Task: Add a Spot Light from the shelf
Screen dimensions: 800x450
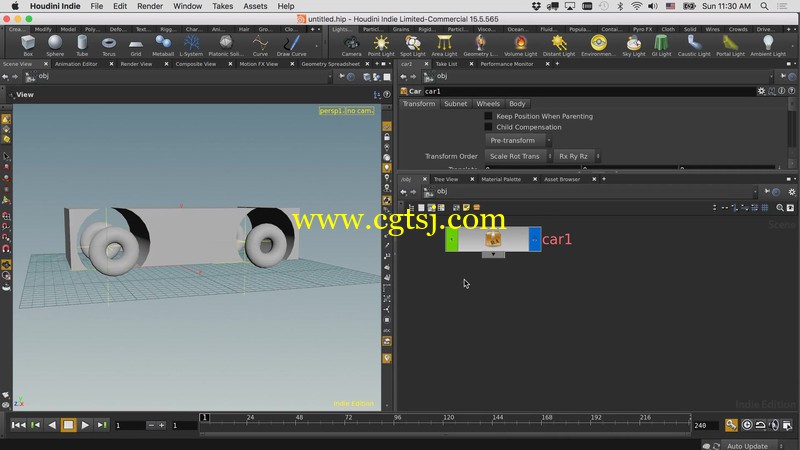Action: (x=413, y=45)
